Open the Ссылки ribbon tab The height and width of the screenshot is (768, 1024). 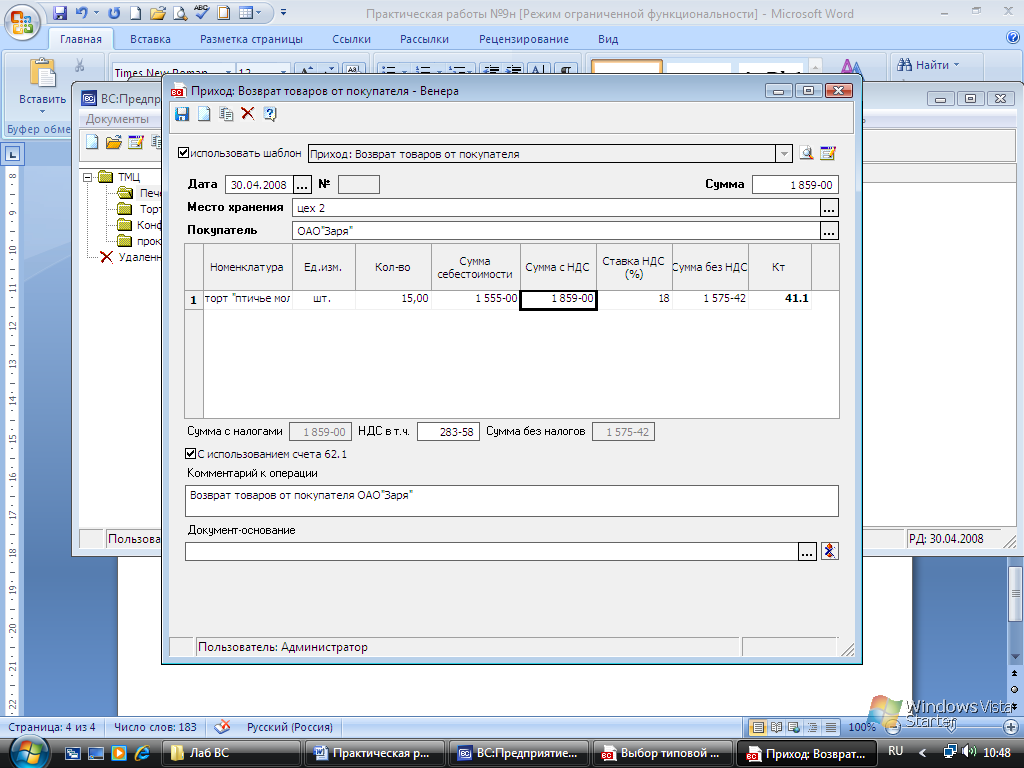pyautogui.click(x=351, y=39)
